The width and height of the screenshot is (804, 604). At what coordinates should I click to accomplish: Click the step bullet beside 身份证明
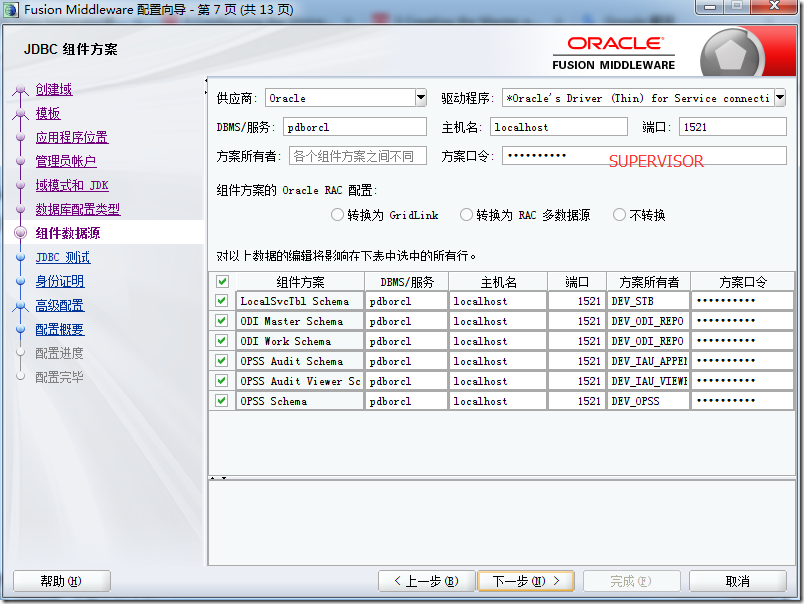click(x=21, y=281)
